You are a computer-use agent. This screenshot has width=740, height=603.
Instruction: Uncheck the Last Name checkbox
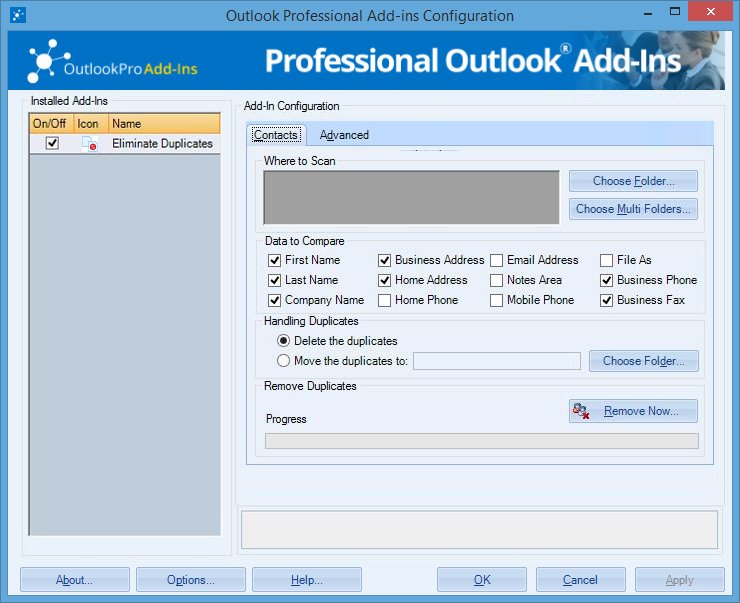[274, 280]
